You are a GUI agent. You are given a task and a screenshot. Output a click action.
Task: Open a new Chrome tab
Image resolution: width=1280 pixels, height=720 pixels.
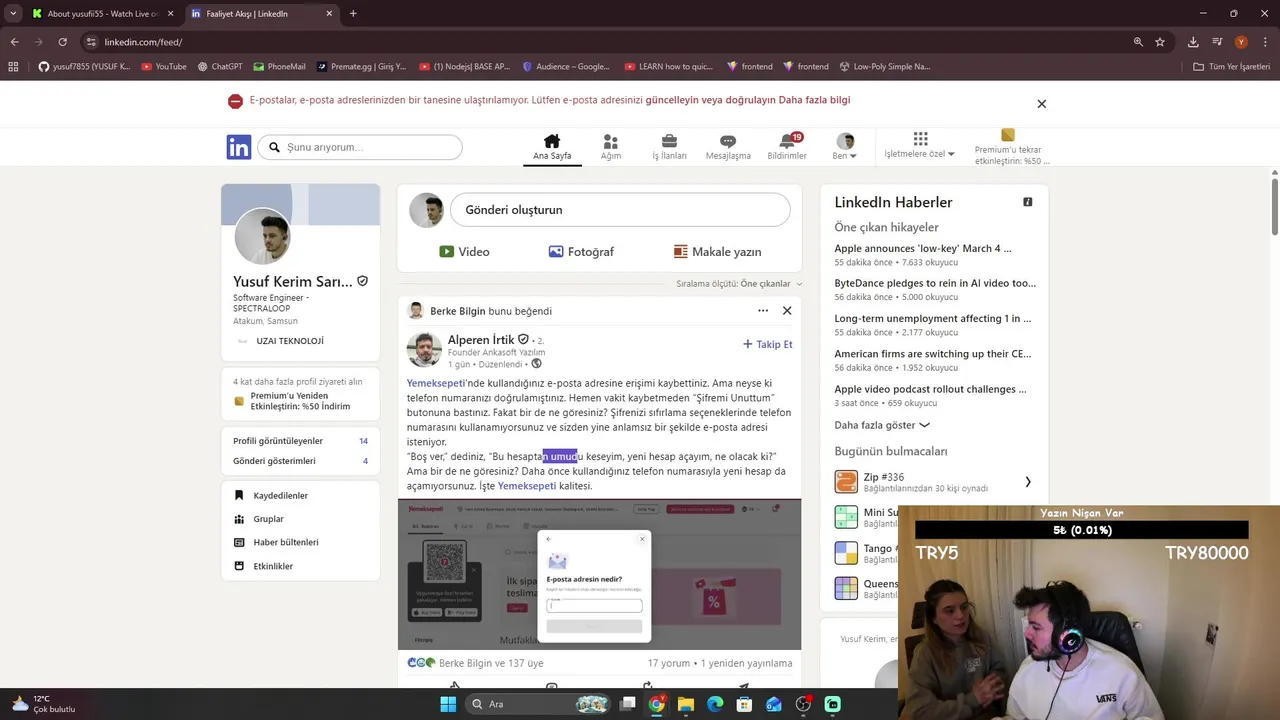(x=353, y=14)
